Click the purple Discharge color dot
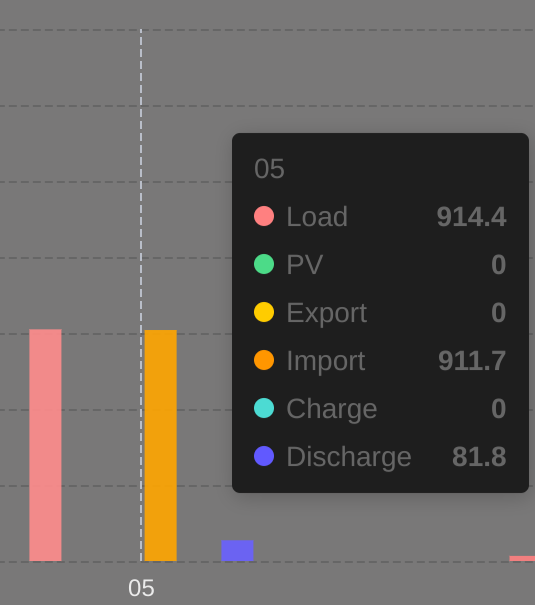The width and height of the screenshot is (535, 605). (264, 456)
